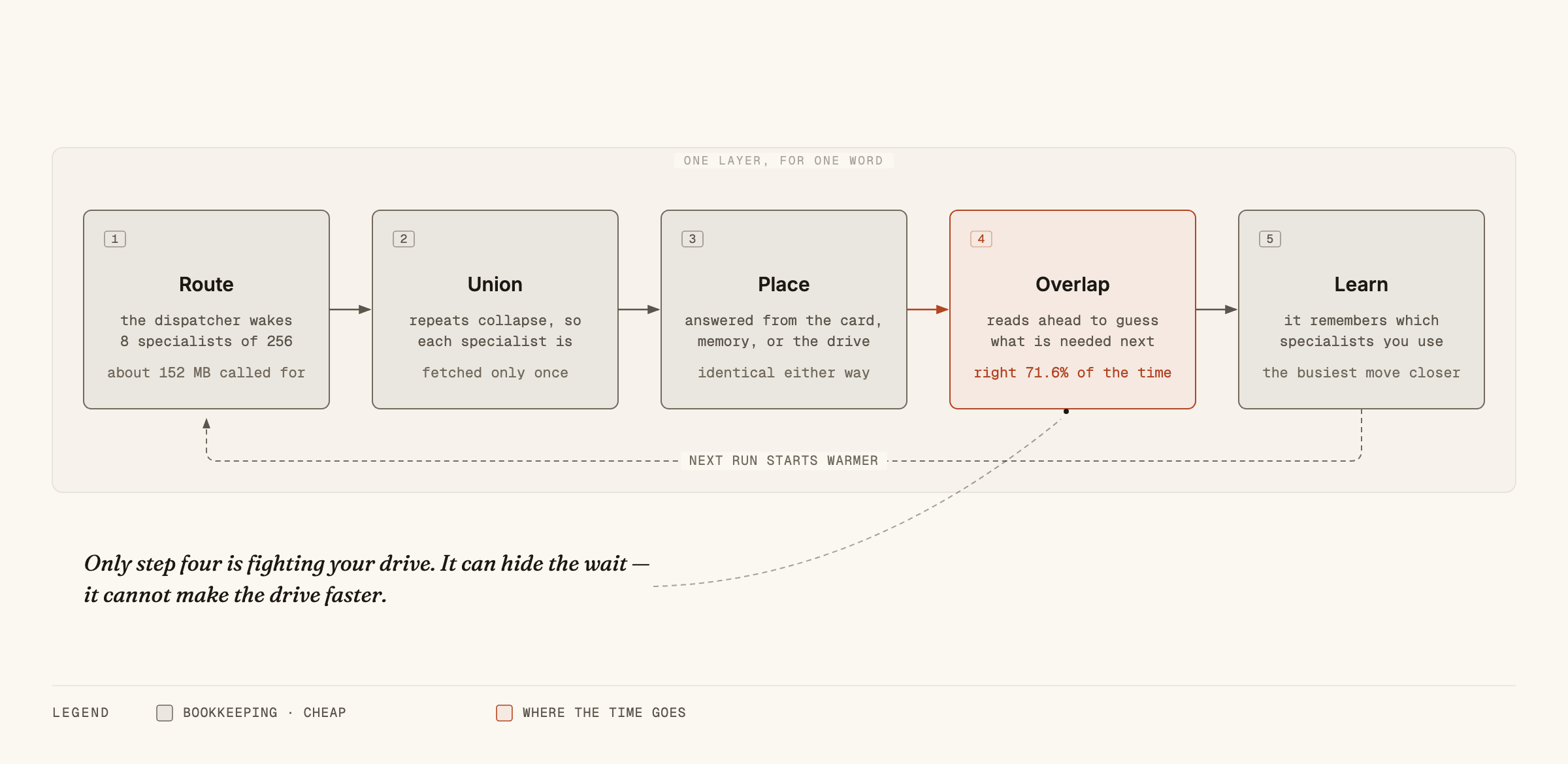
Task: Click the arrow between Route and Union
Action: 351,310
